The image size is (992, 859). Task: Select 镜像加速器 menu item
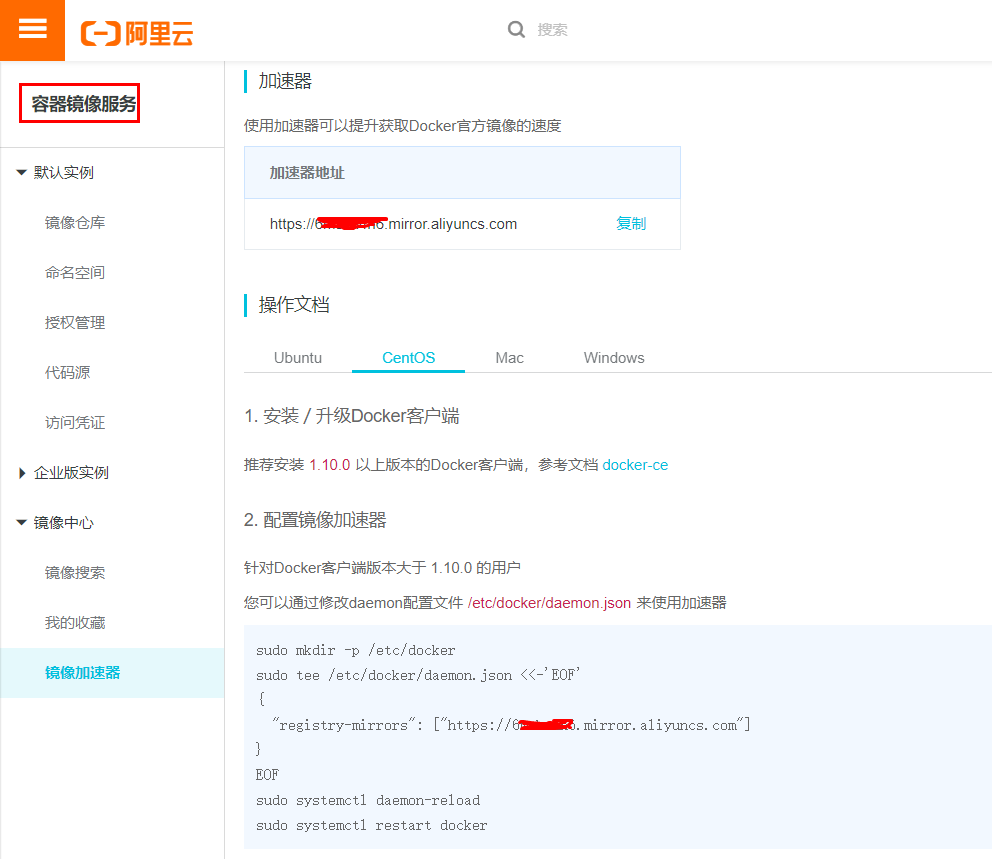pyautogui.click(x=83, y=673)
